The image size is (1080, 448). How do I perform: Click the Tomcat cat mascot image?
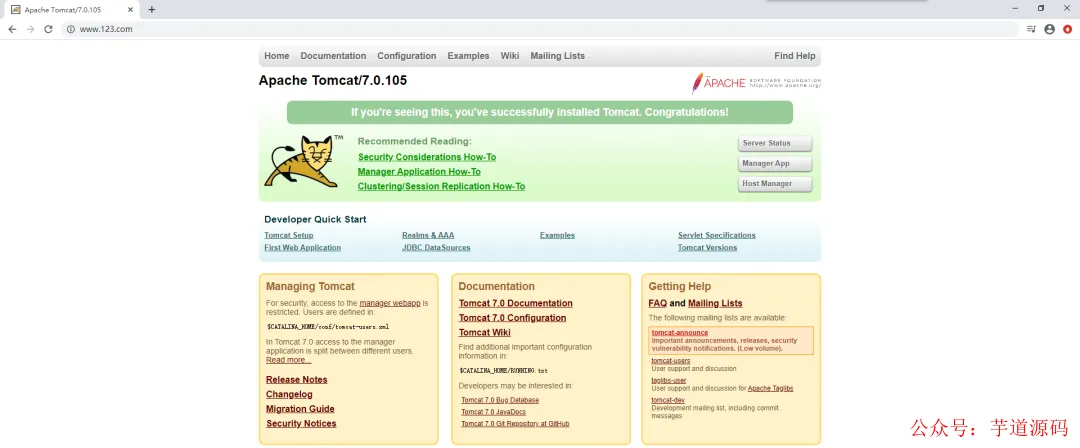click(x=303, y=161)
